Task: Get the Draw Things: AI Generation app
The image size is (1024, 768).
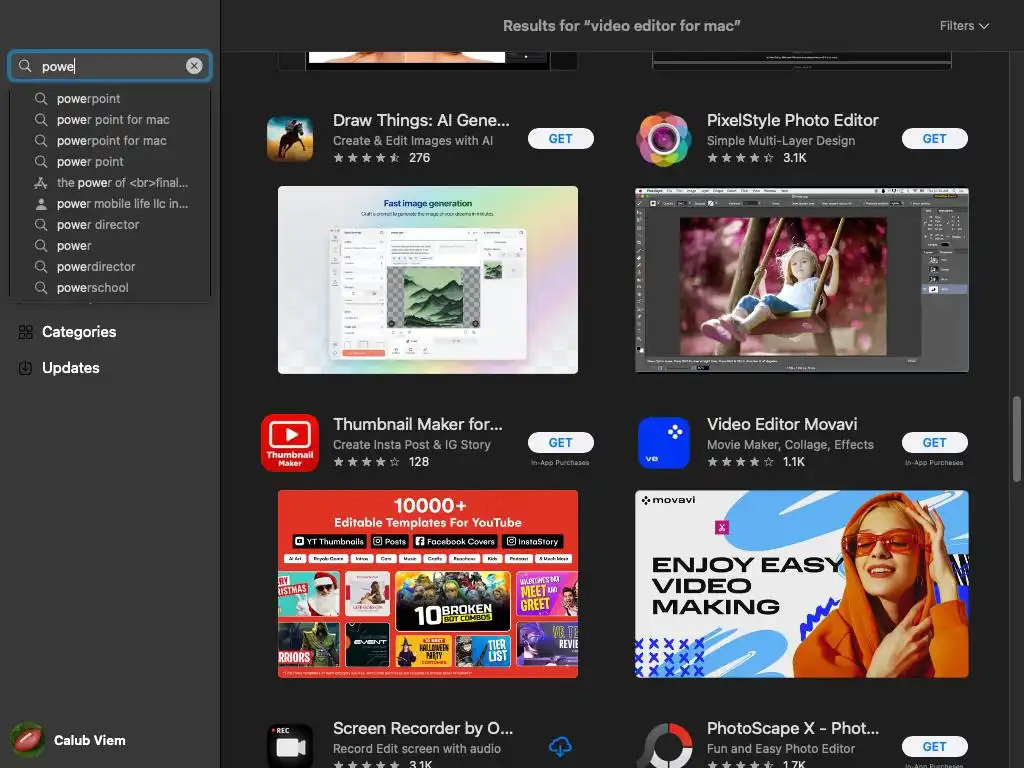Action: tap(560, 138)
